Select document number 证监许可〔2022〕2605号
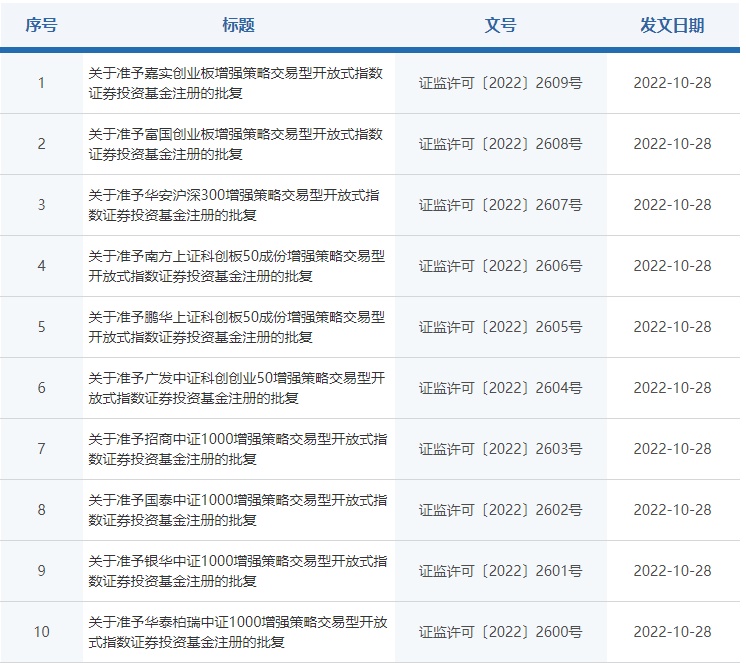The height and width of the screenshot is (663, 746). (x=501, y=327)
